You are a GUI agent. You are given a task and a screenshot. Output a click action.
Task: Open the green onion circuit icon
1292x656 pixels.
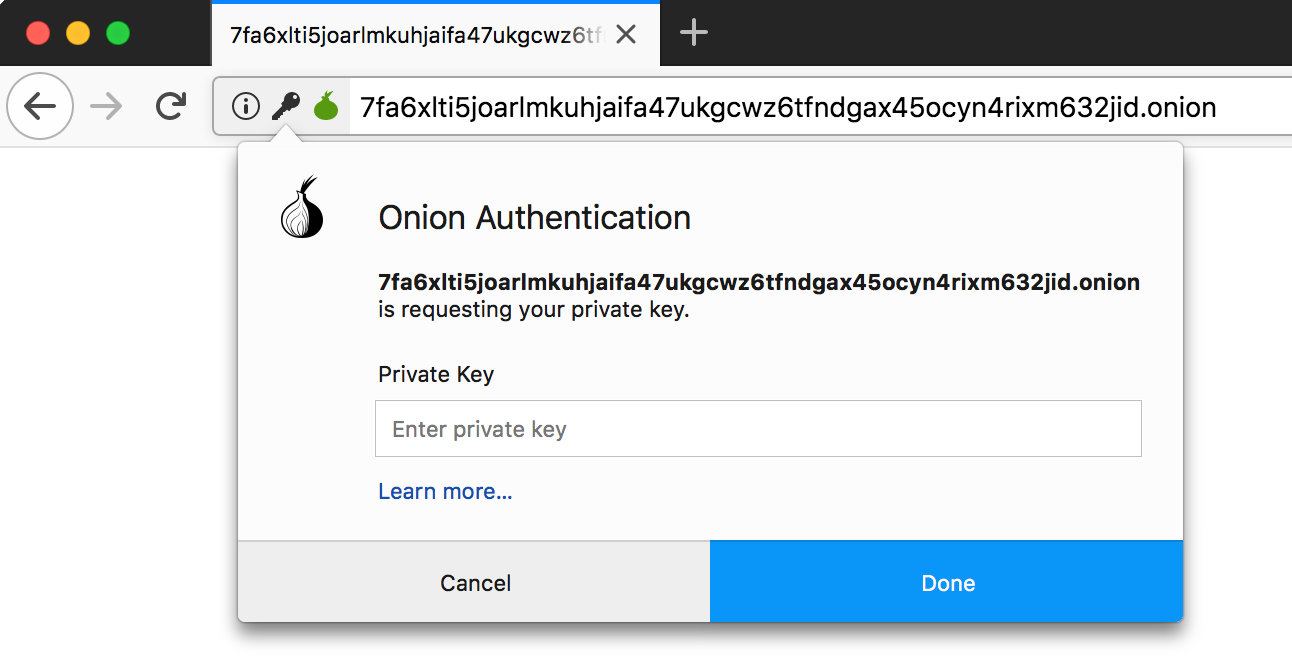[327, 106]
